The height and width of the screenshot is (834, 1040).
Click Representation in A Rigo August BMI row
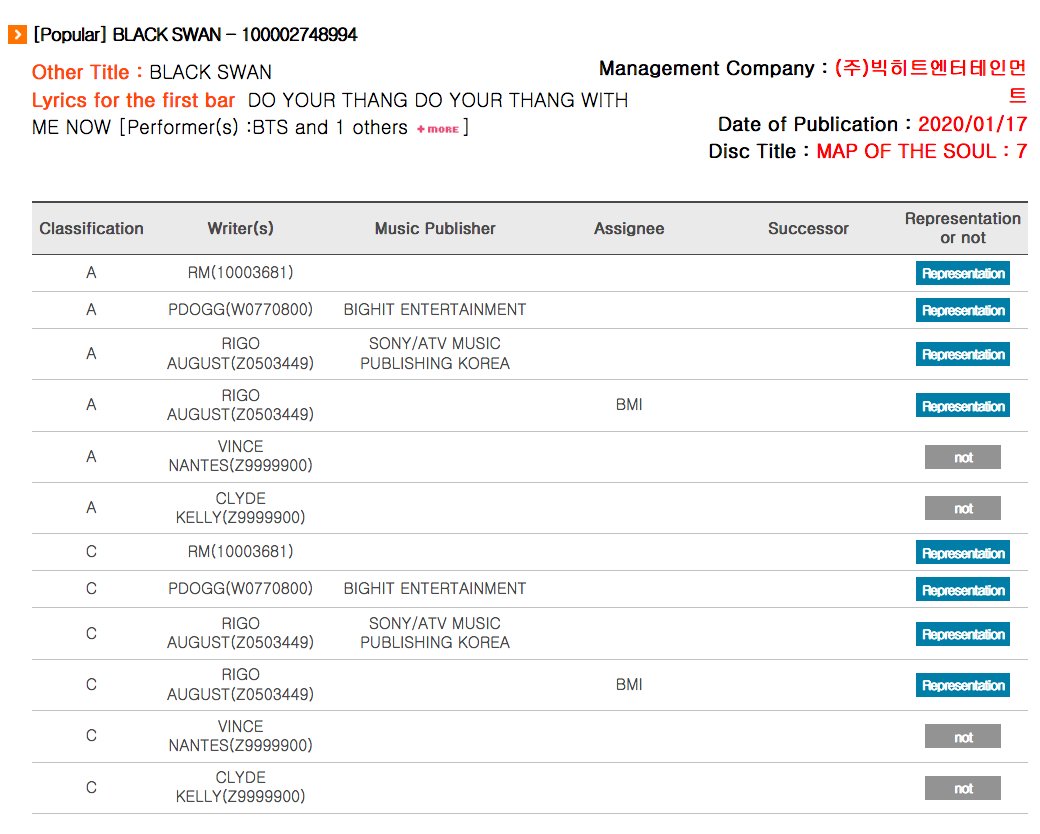(962, 406)
